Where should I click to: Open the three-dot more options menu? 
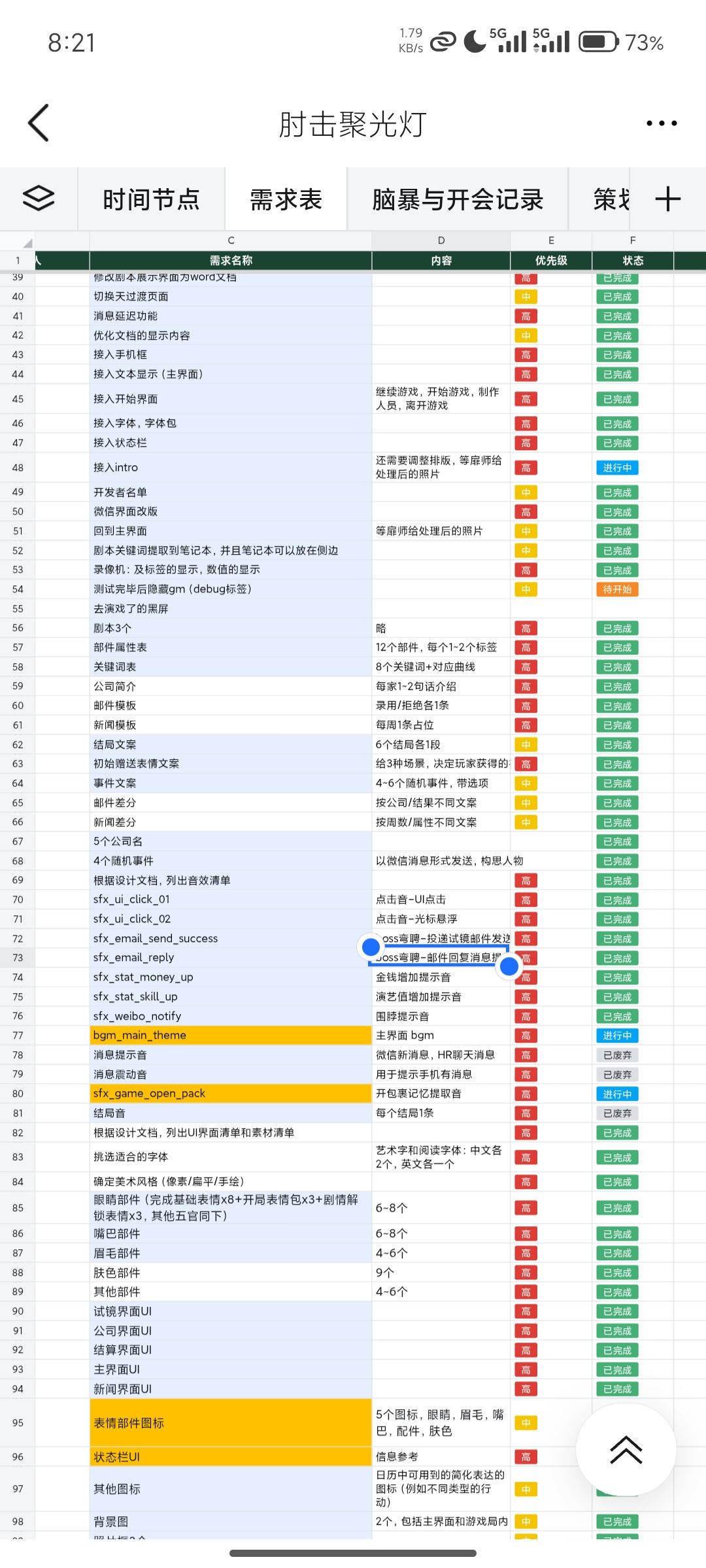(x=662, y=123)
